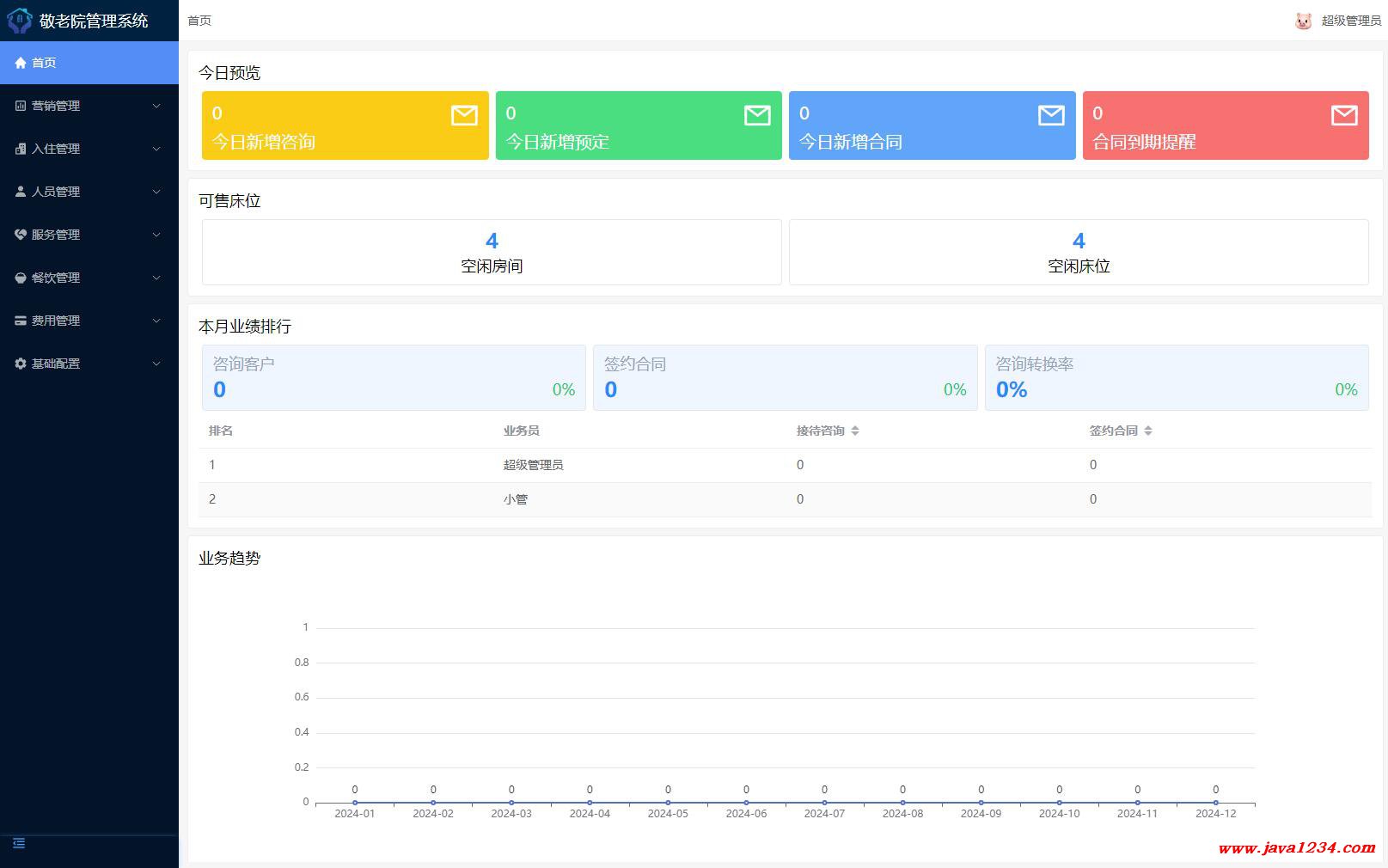Open the 营销管理 sidebar menu
Viewport: 1388px width, 868px height.
pyautogui.click(x=89, y=106)
